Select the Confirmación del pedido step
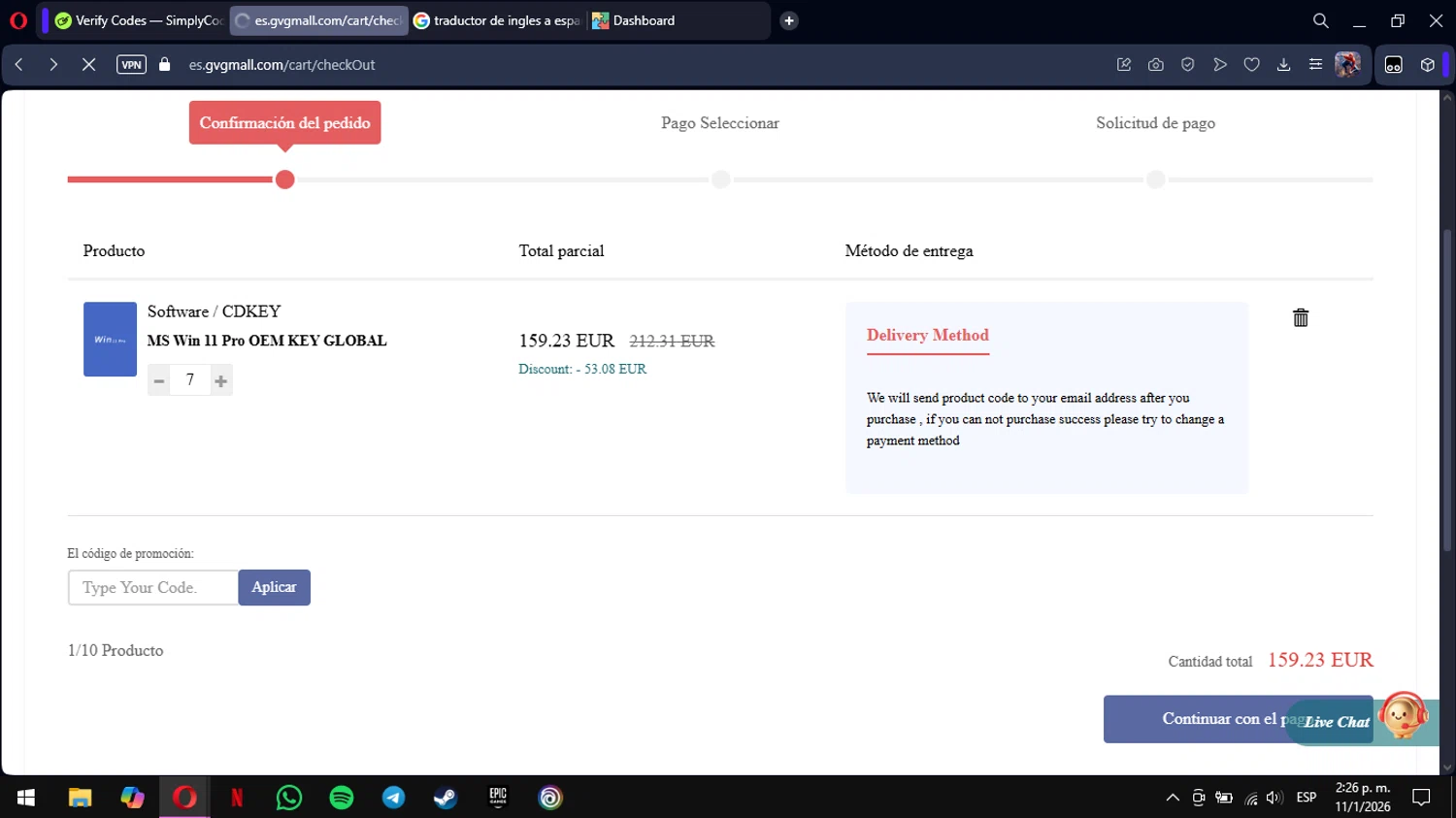This screenshot has height=818, width=1456. pos(284,123)
